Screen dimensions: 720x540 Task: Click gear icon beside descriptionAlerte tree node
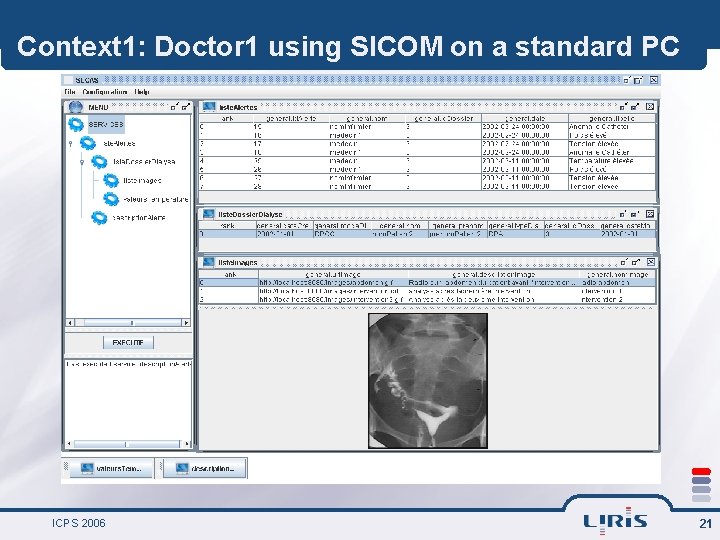pyautogui.click(x=99, y=218)
